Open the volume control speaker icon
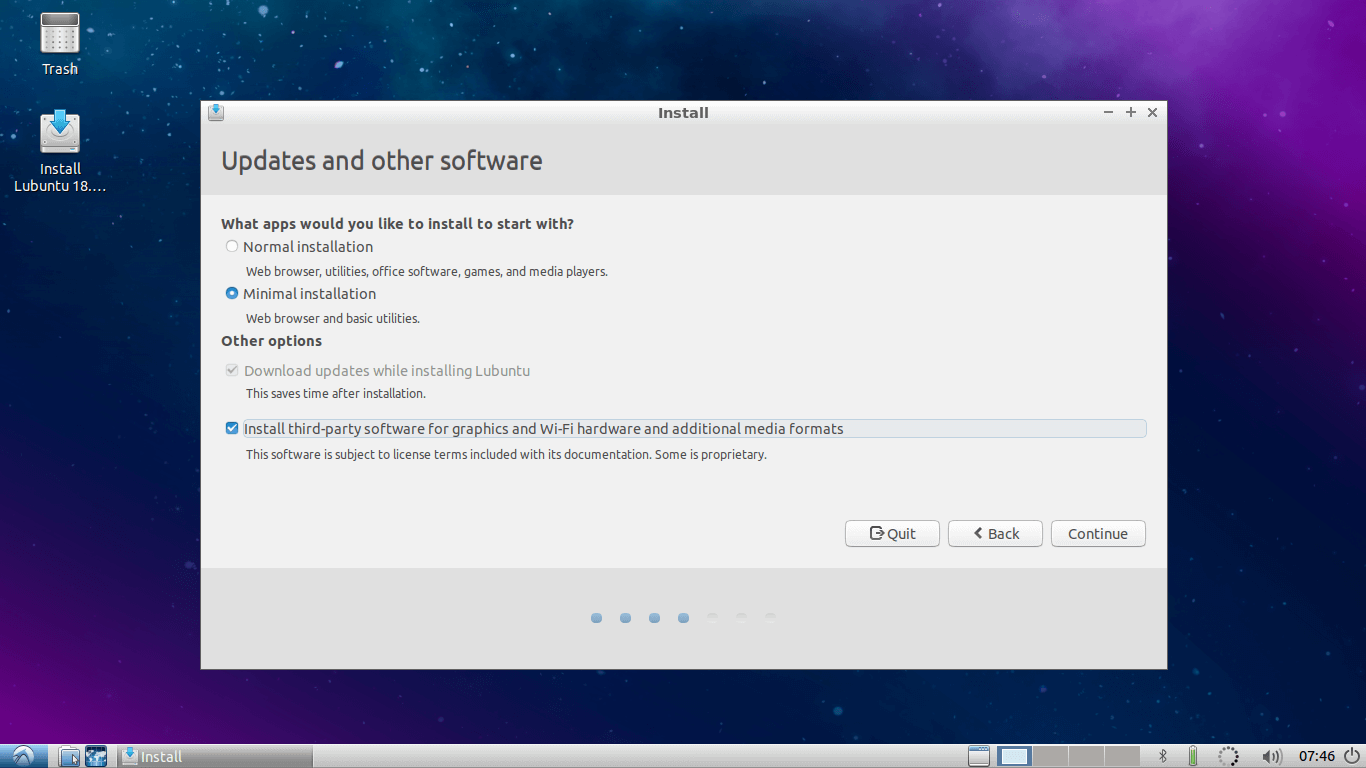Viewport: 1366px width, 768px height. (x=1272, y=756)
